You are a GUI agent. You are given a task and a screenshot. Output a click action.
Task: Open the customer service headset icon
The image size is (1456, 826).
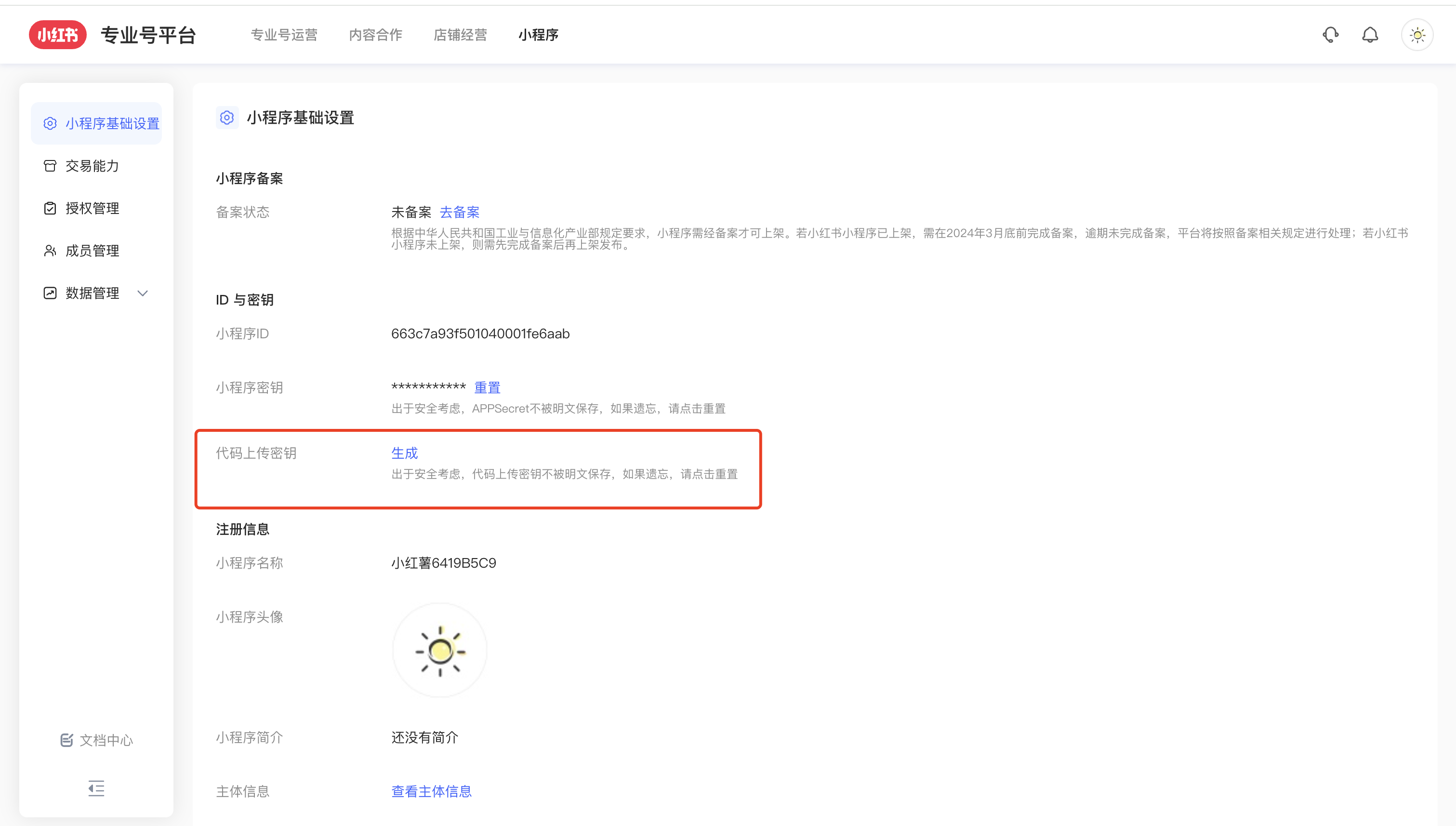1330,35
